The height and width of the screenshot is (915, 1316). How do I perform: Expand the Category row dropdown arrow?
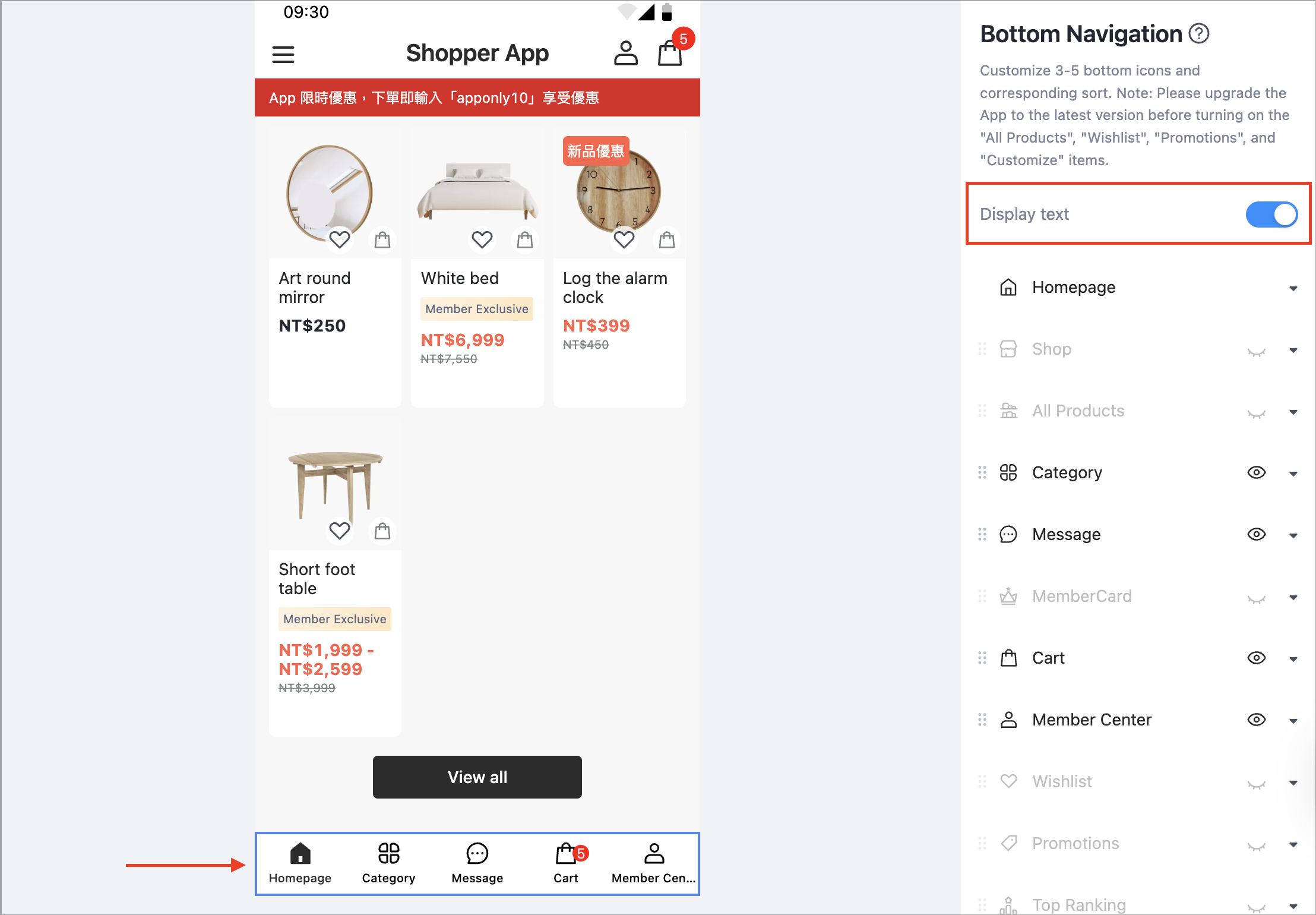[1293, 474]
